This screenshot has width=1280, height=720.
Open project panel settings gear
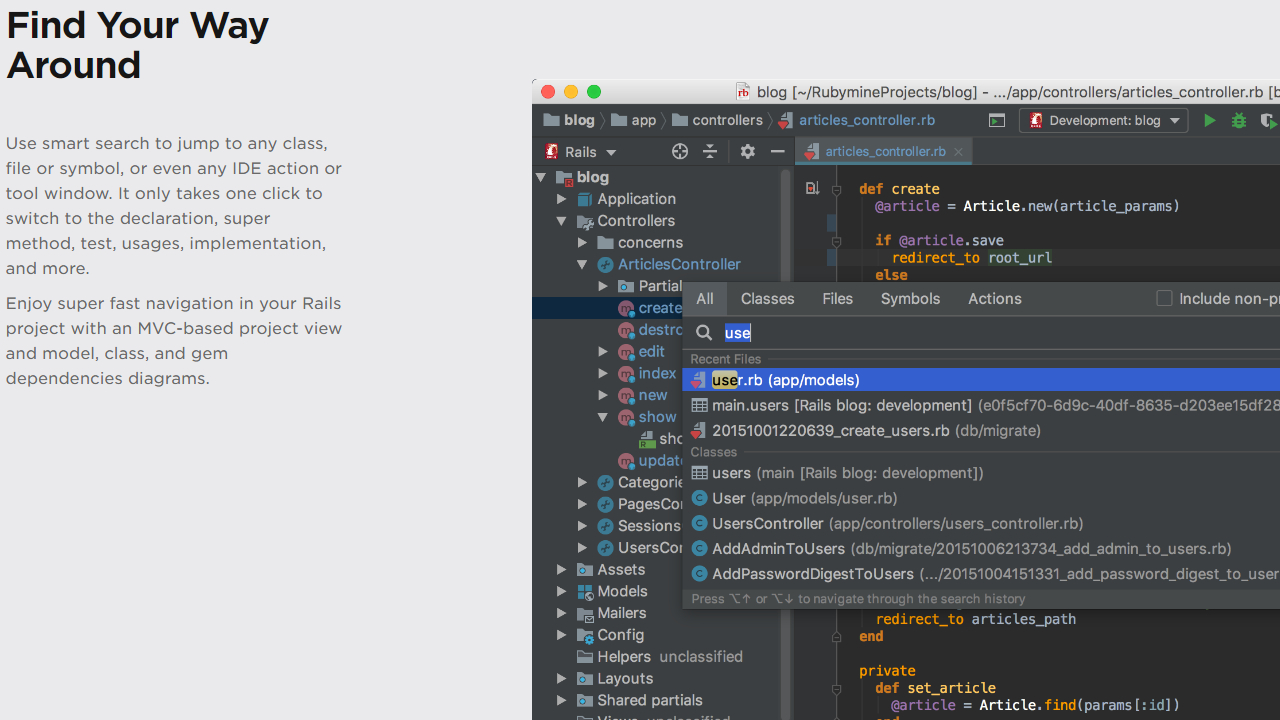coord(748,152)
